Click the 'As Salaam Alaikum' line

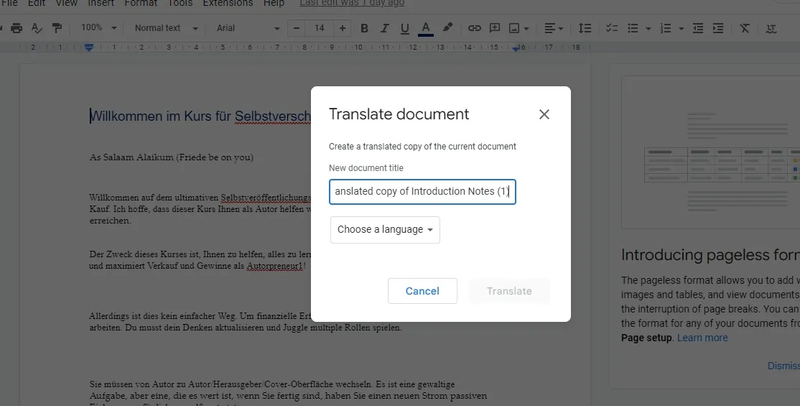(x=171, y=157)
